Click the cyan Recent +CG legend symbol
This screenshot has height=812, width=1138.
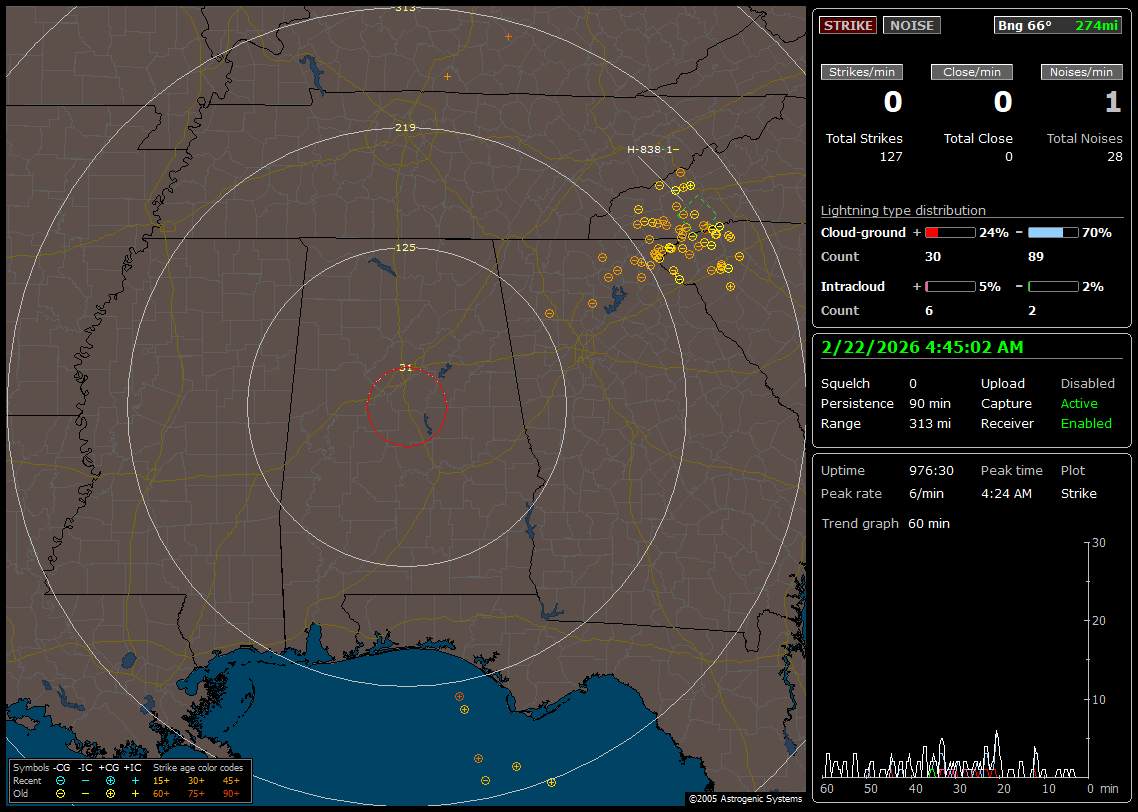110,780
